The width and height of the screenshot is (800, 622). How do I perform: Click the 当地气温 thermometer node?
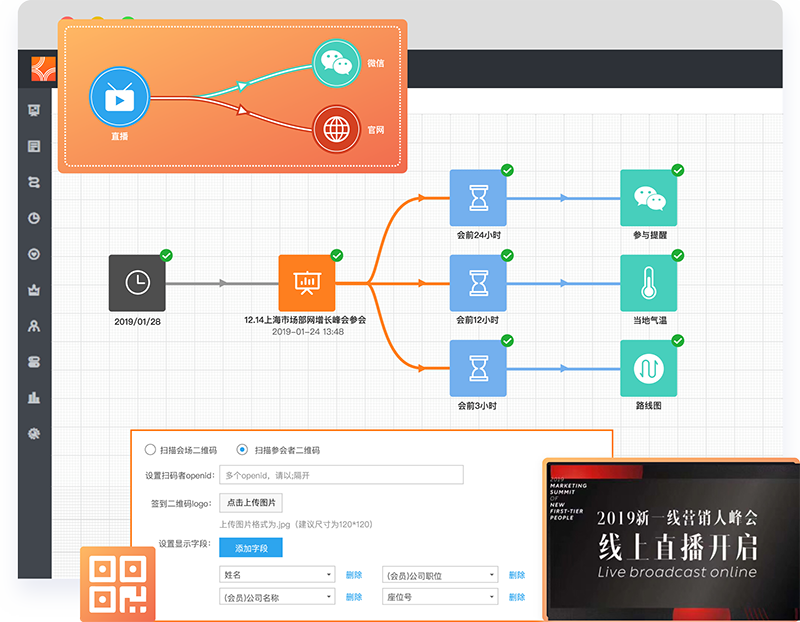[x=648, y=283]
